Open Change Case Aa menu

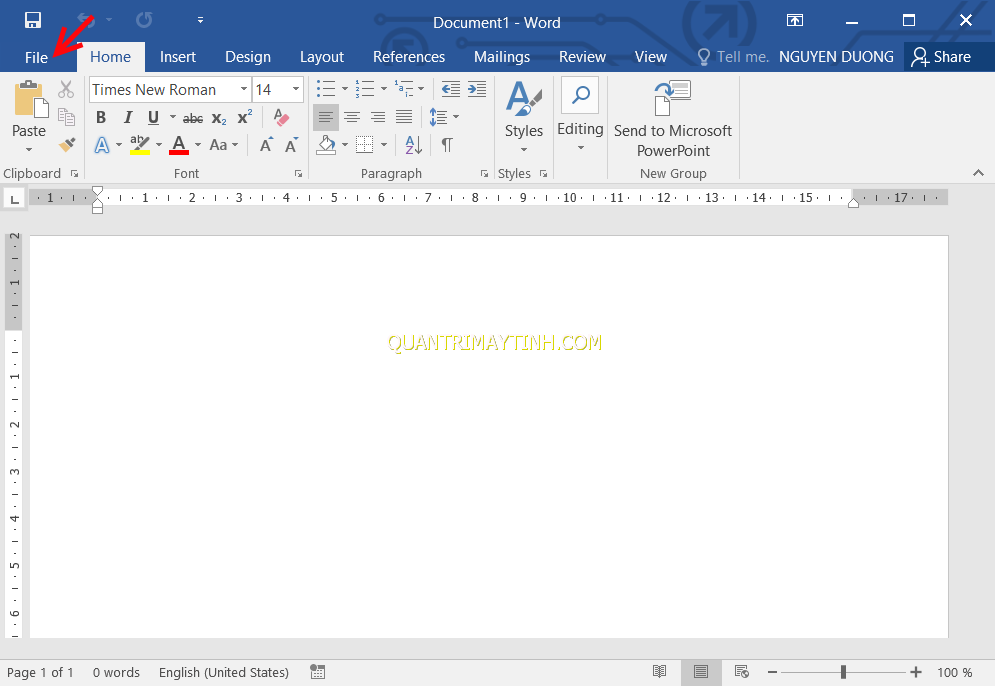pos(223,145)
